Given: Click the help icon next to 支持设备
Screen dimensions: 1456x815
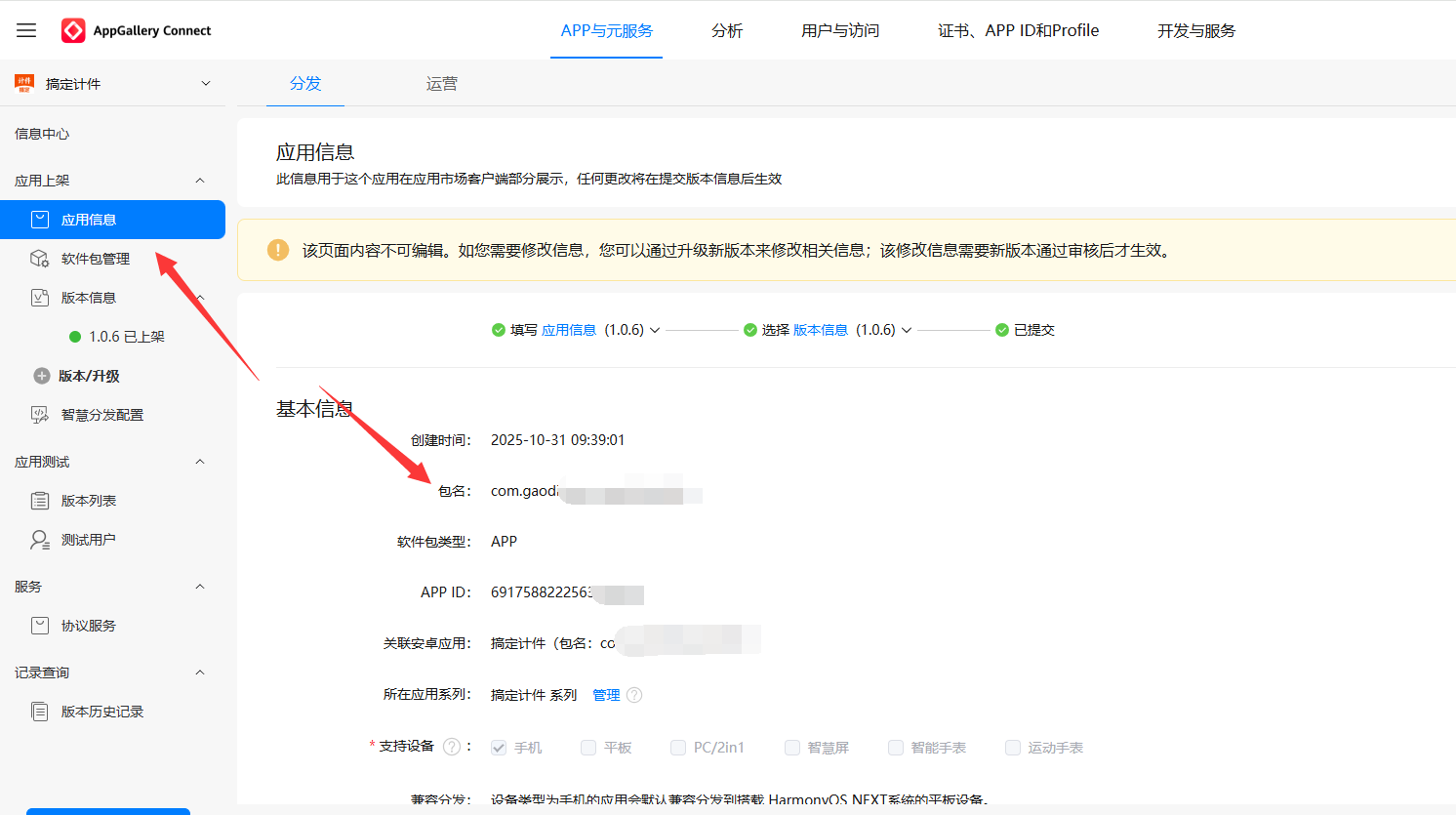Looking at the screenshot, I should [x=452, y=747].
